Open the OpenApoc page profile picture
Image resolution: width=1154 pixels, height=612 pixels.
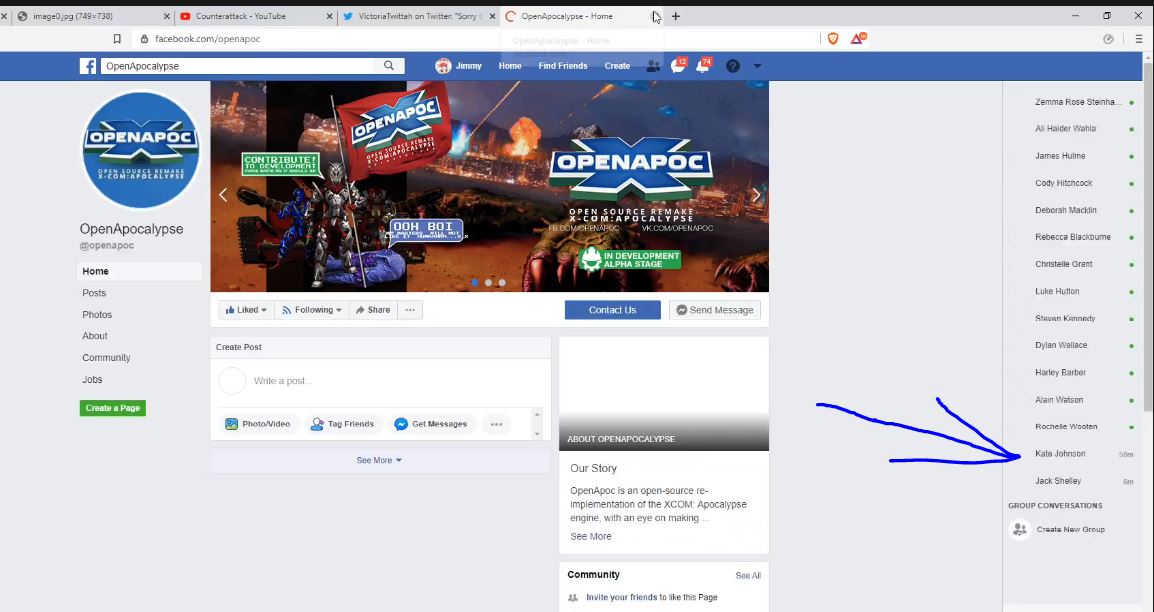(140, 149)
